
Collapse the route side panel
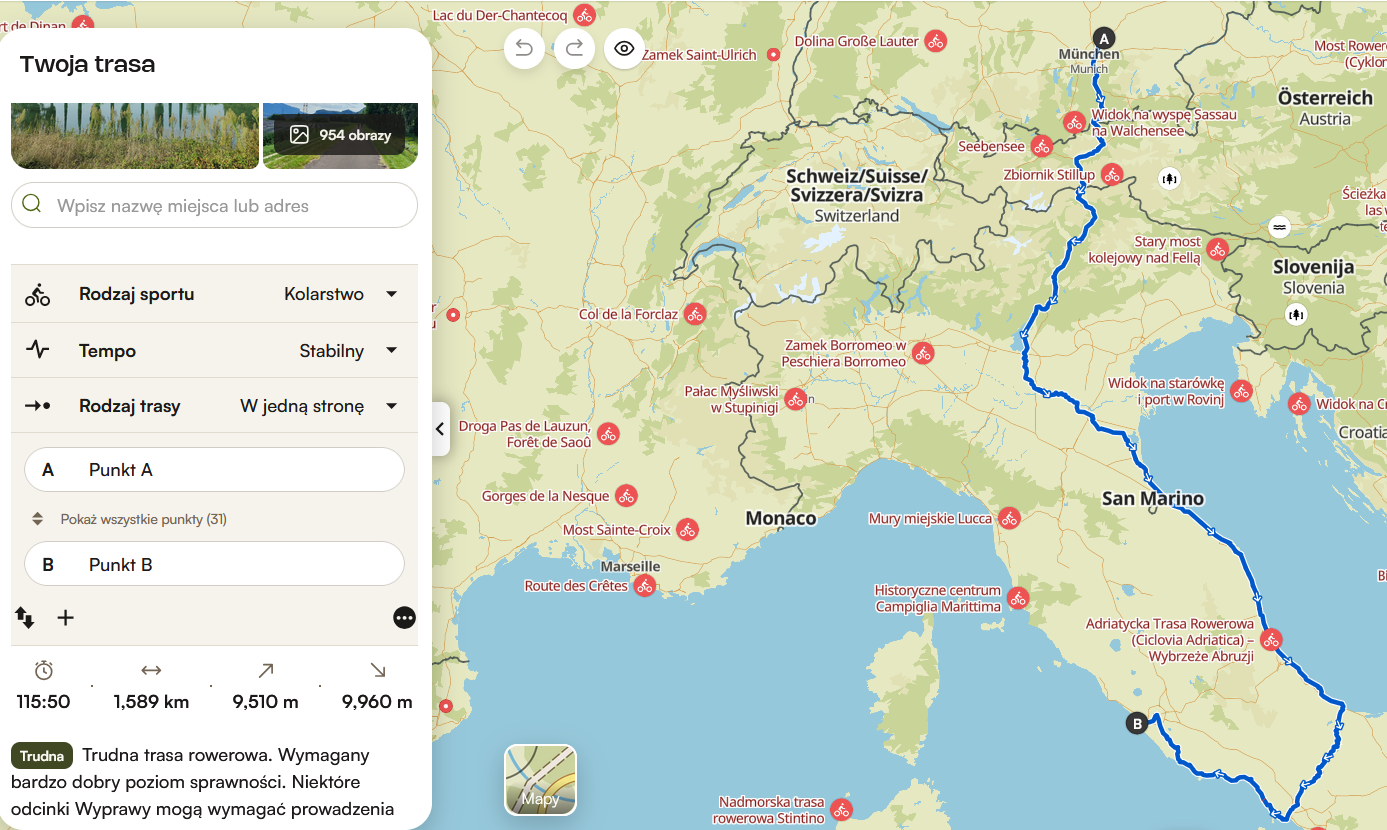pos(440,429)
